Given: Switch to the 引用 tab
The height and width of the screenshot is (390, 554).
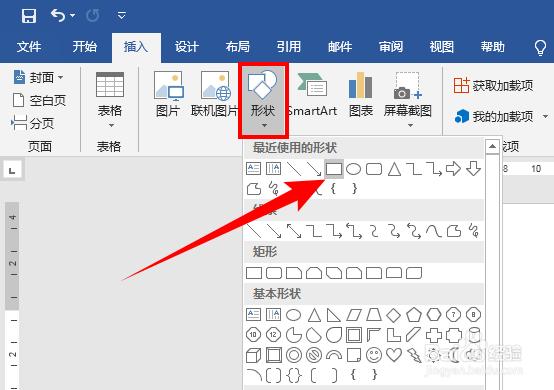Looking at the screenshot, I should (x=289, y=47).
